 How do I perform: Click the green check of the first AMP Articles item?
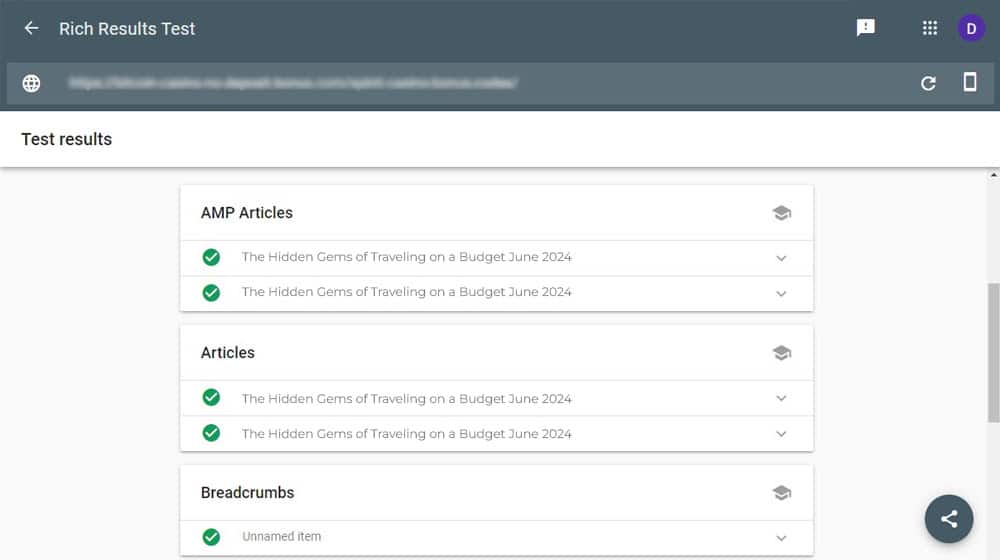[x=211, y=257]
